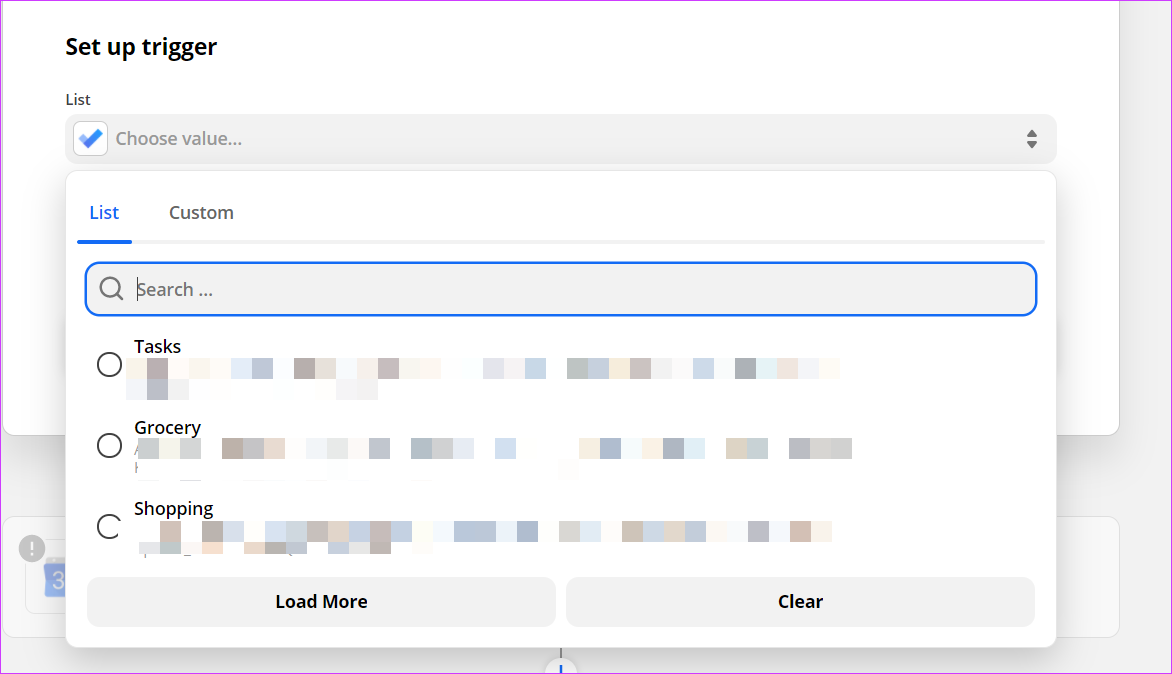Click the 'List' field label

[x=78, y=99]
